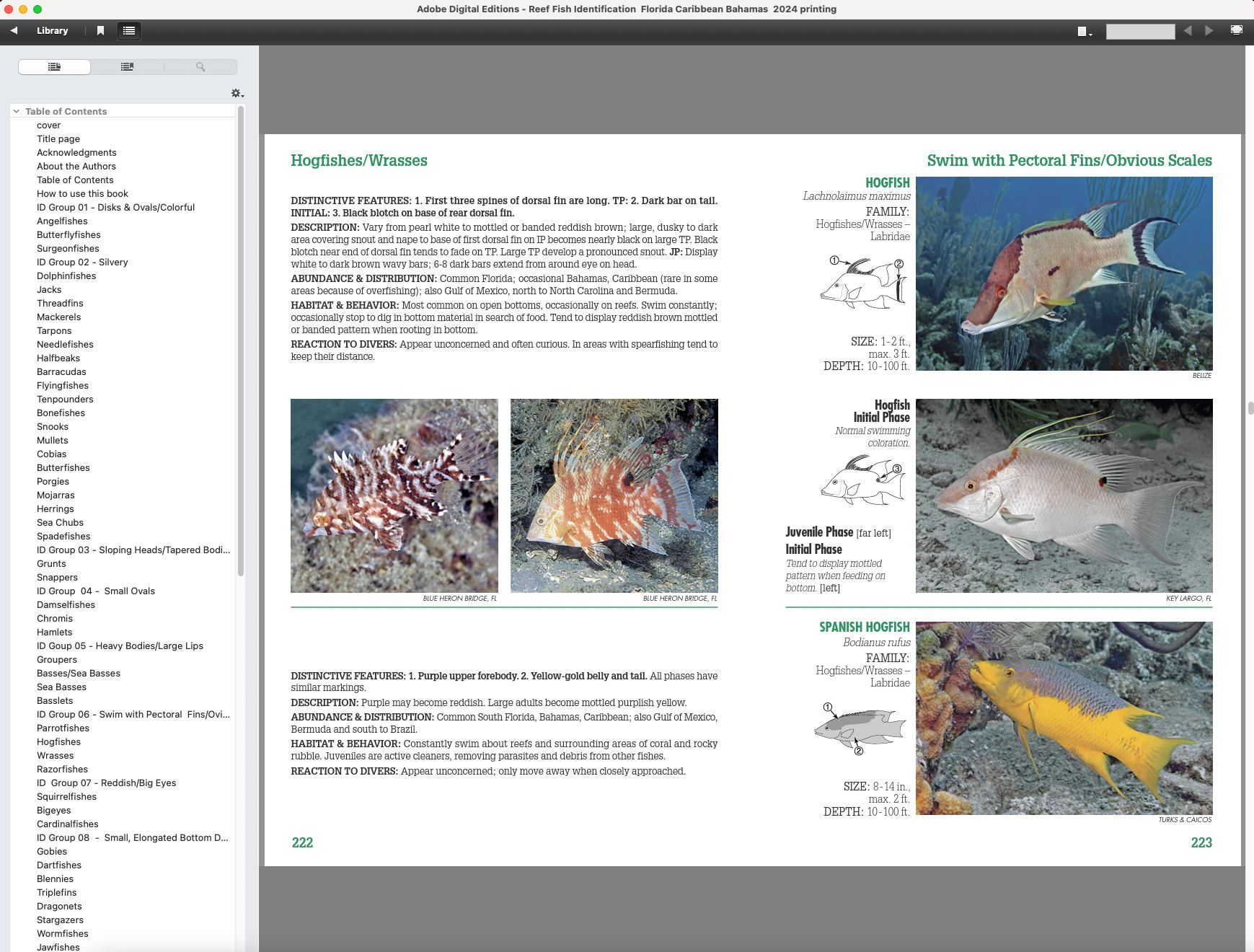Open the panel gear options menu
The image size is (1254, 952).
(x=237, y=93)
